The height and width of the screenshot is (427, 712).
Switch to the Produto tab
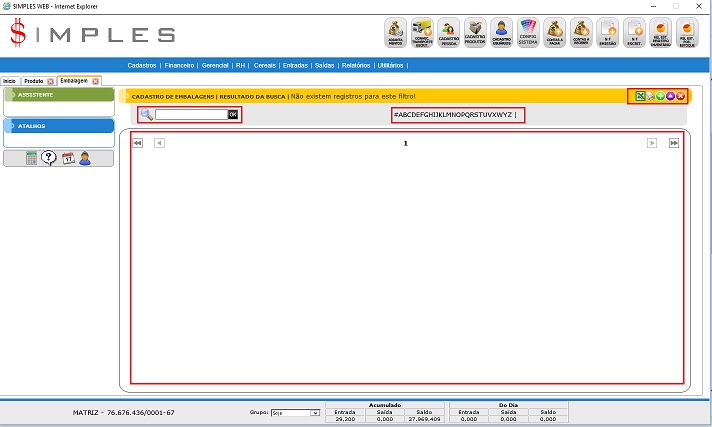[33, 80]
